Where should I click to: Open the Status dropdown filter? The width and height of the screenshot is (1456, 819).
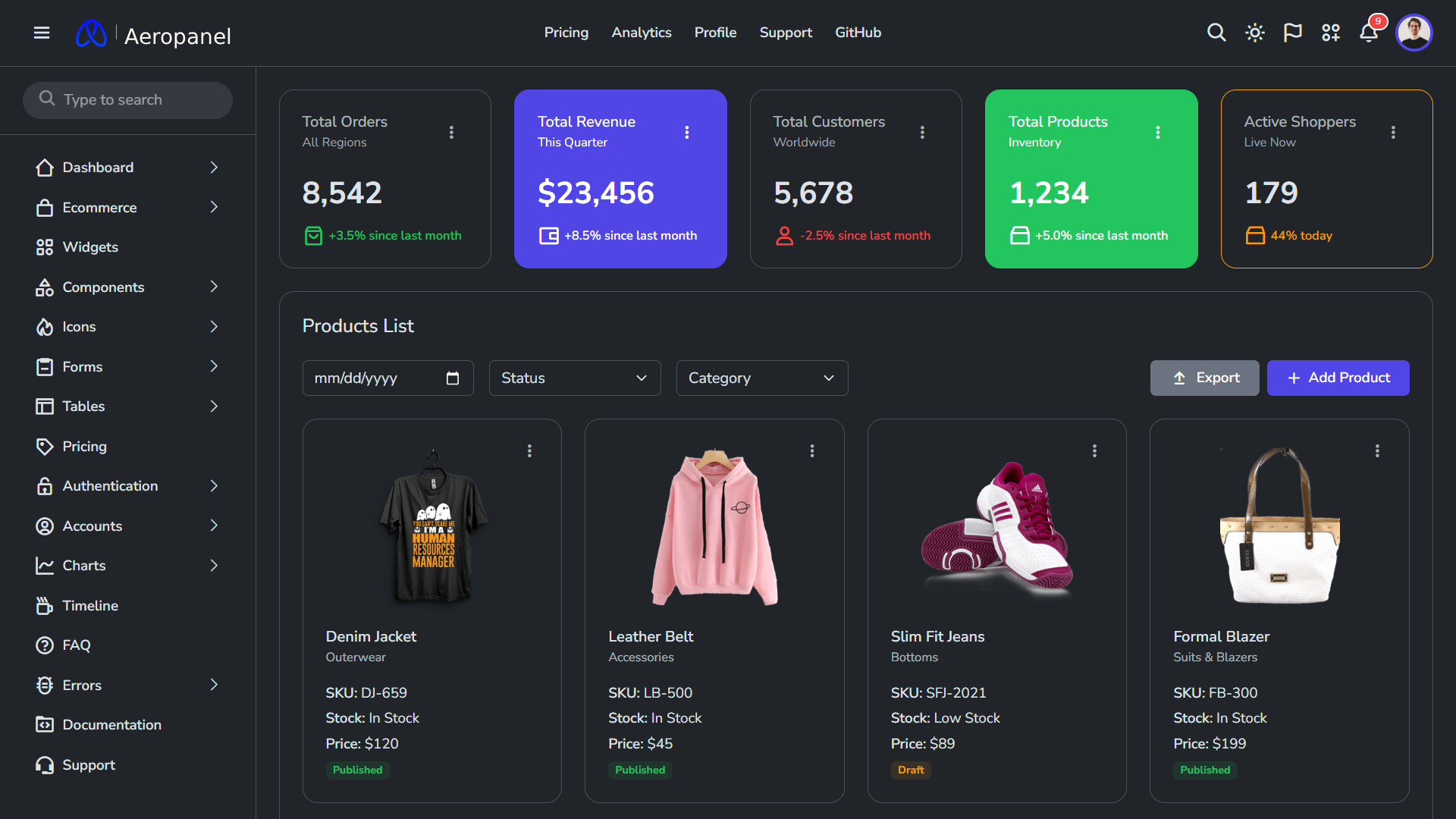[x=574, y=378]
